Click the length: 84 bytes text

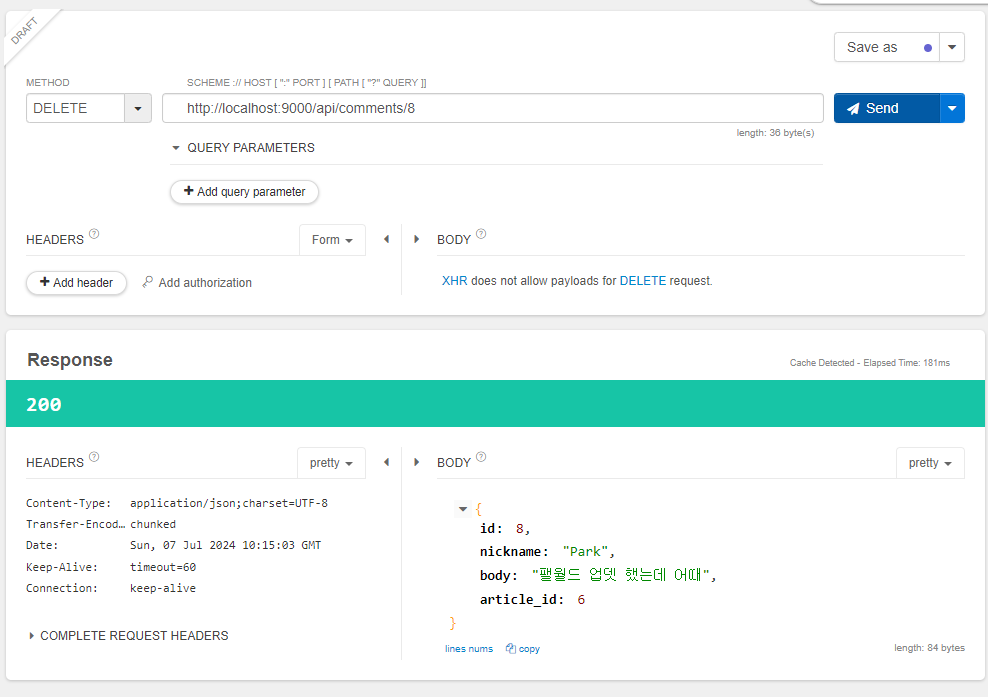929,648
